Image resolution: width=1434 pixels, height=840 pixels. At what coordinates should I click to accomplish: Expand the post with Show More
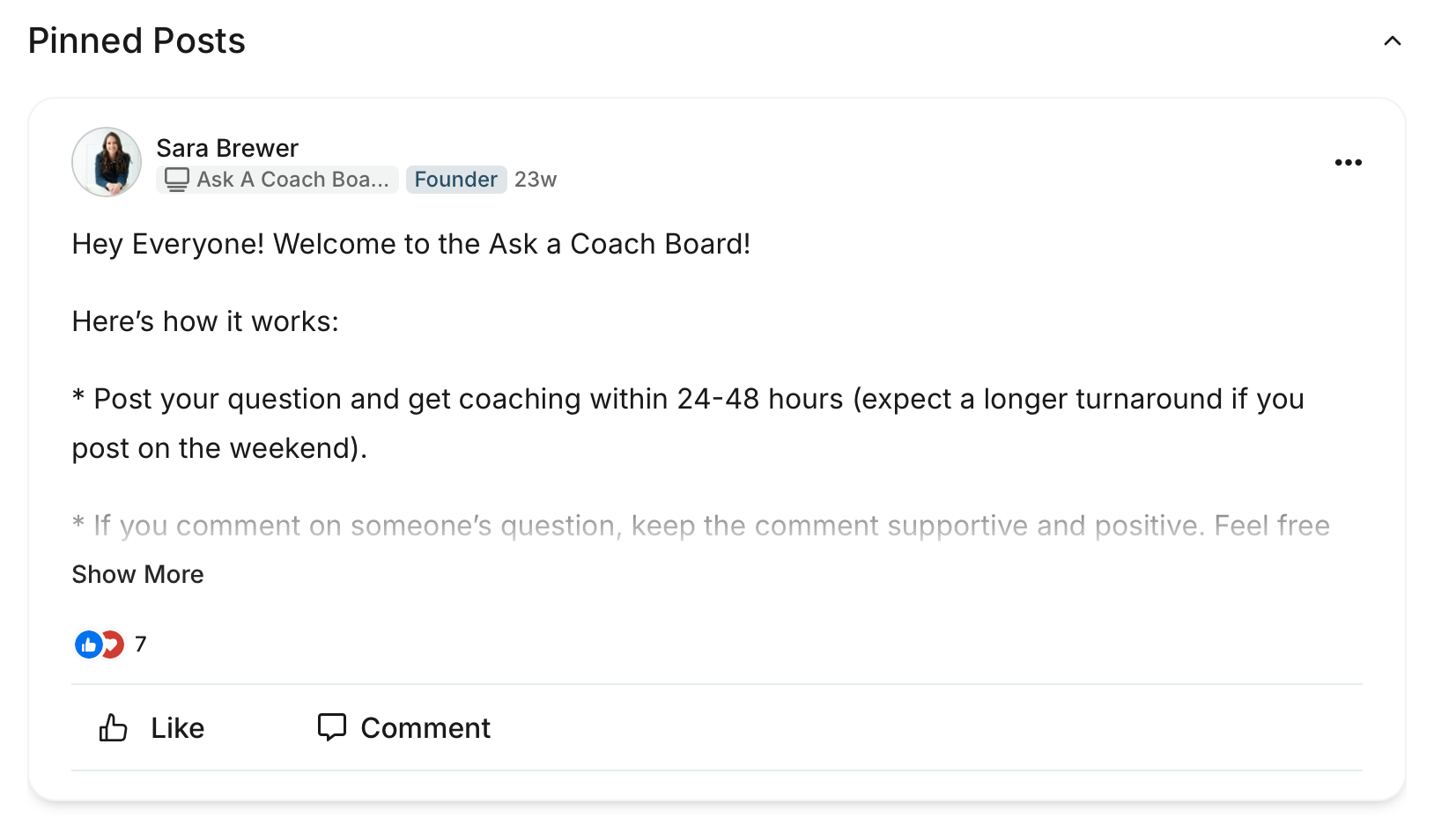click(x=138, y=574)
